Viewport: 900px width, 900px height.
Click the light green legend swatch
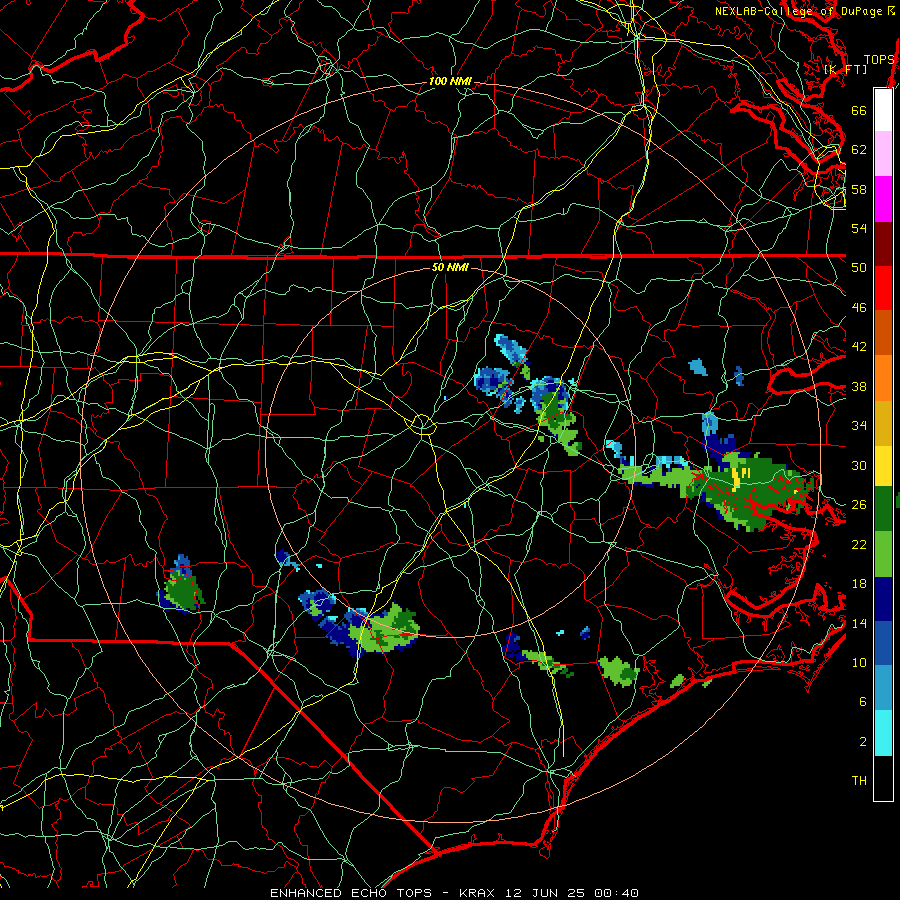coord(883,554)
